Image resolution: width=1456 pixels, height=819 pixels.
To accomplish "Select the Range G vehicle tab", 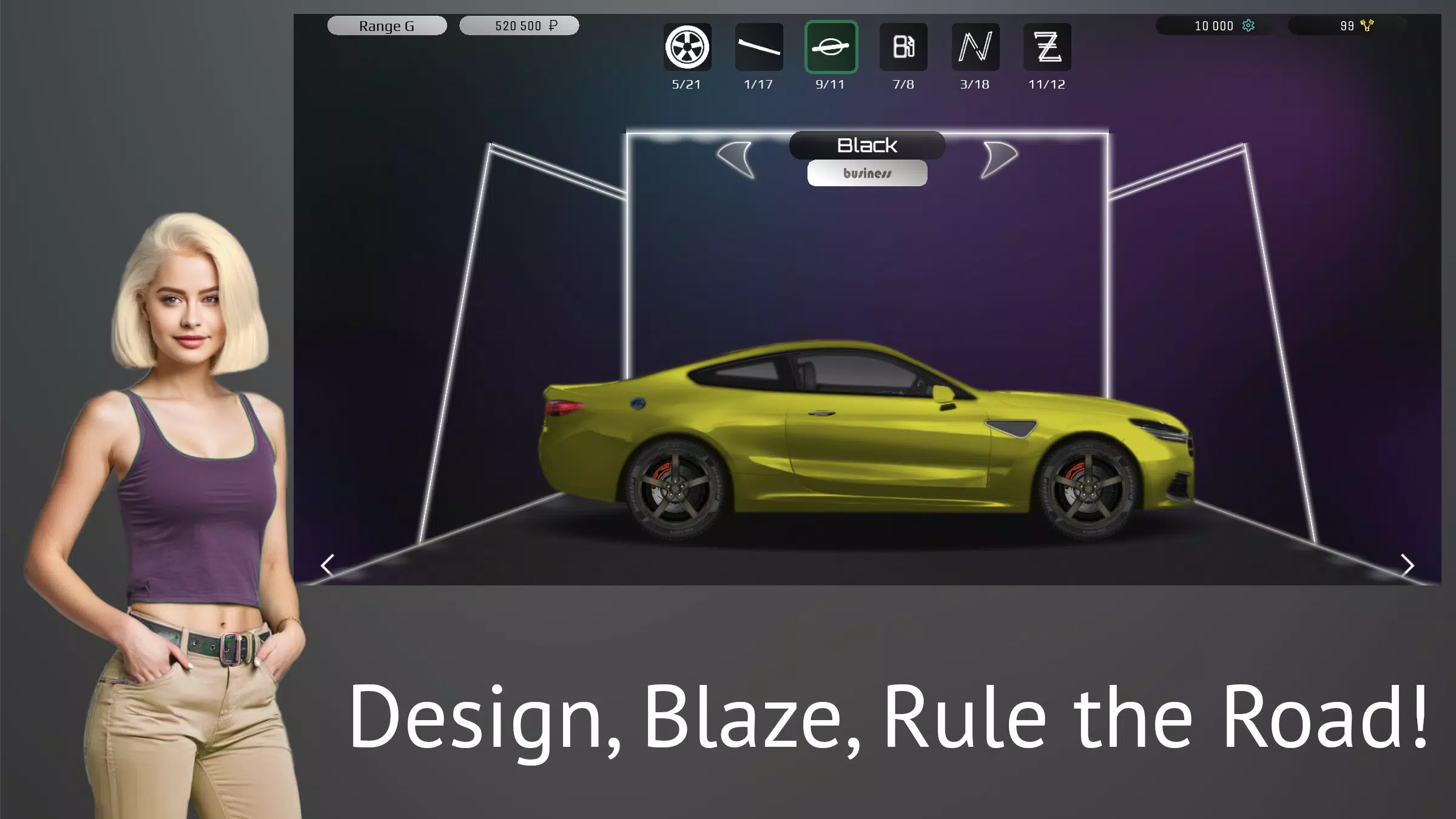I will click(387, 25).
